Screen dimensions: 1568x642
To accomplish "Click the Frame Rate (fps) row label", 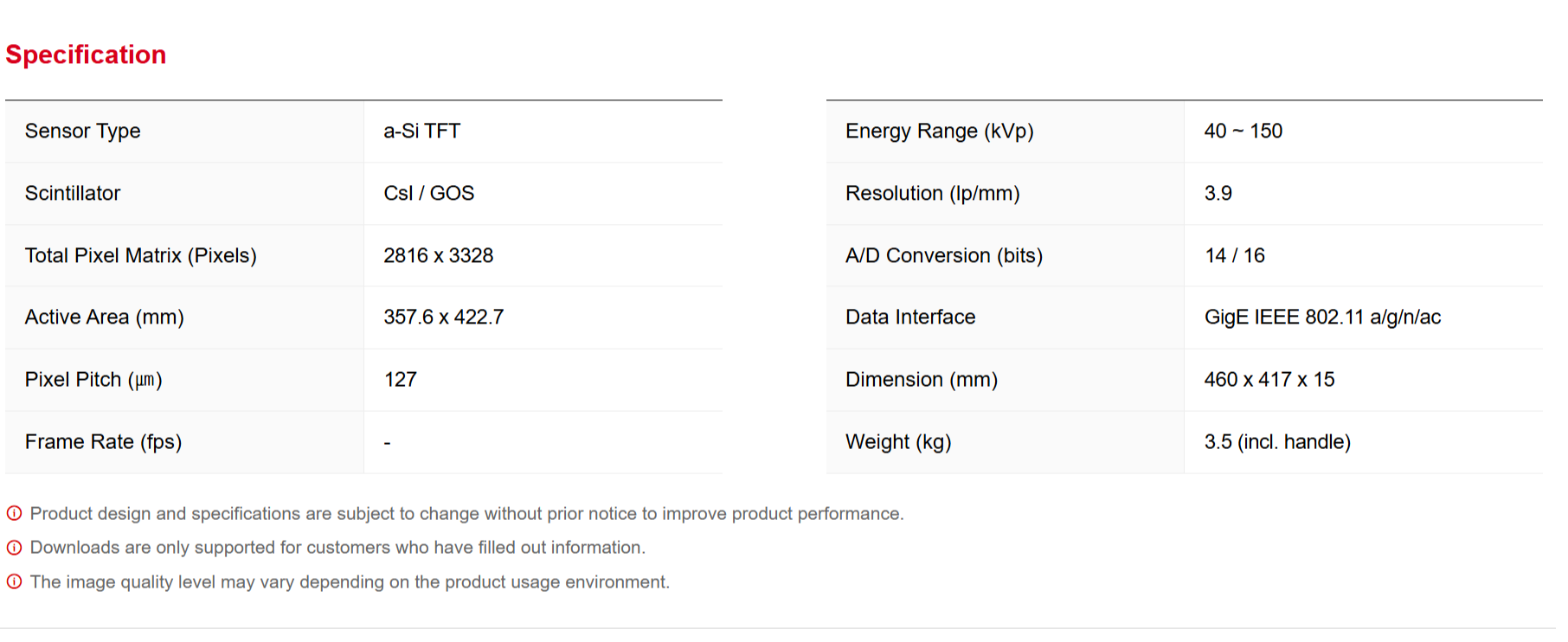I will coord(103,442).
